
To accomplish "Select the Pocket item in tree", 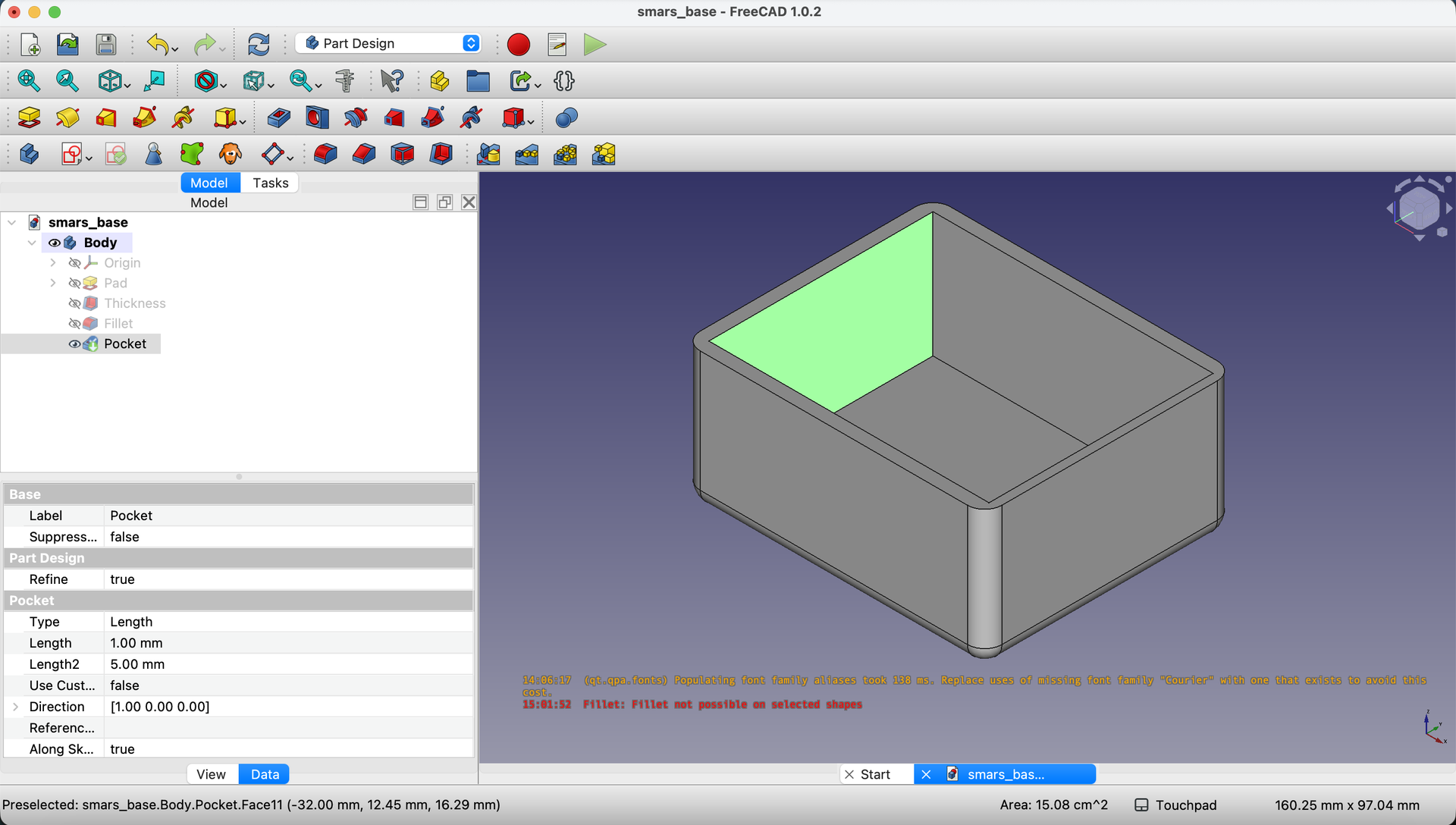I will click(125, 343).
